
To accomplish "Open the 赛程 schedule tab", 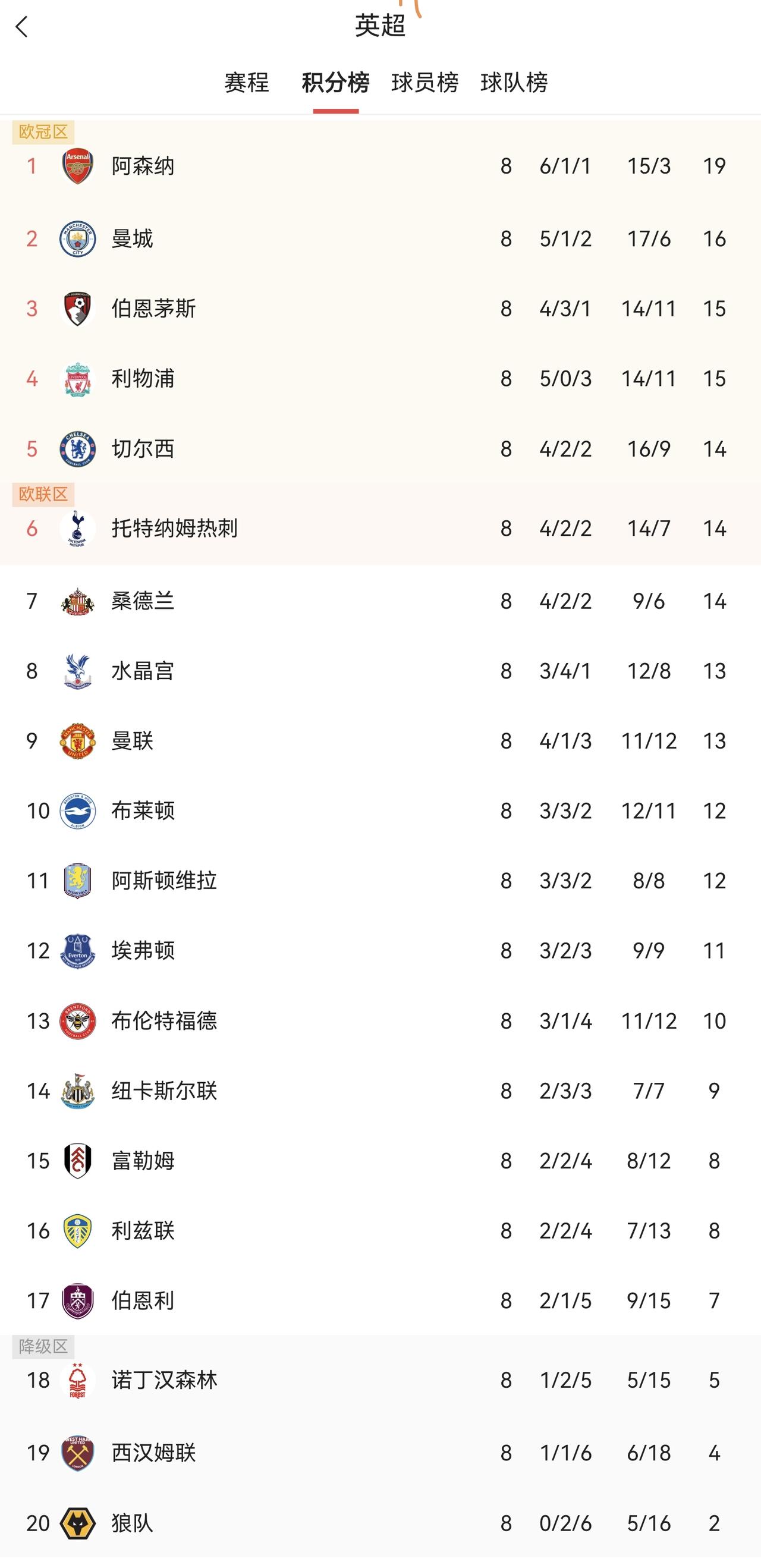I will click(247, 82).
